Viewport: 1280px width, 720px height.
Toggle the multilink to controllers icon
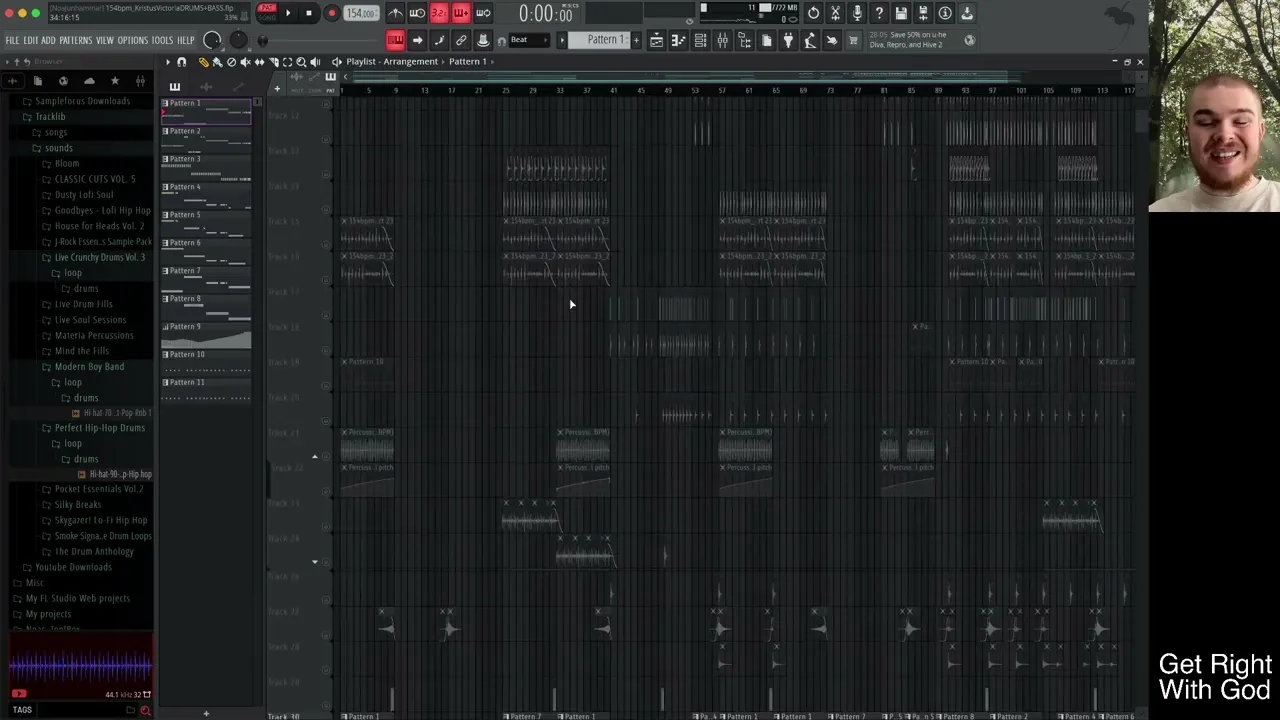[483, 40]
